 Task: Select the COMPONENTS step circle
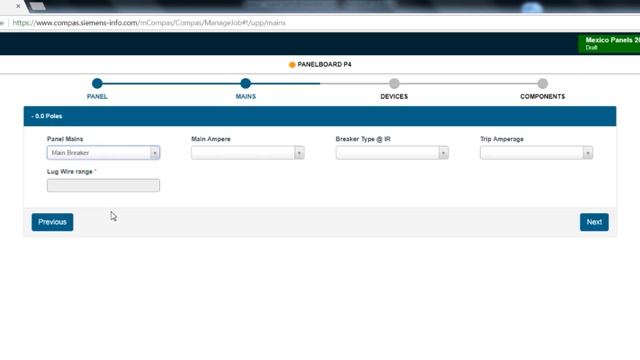542,84
